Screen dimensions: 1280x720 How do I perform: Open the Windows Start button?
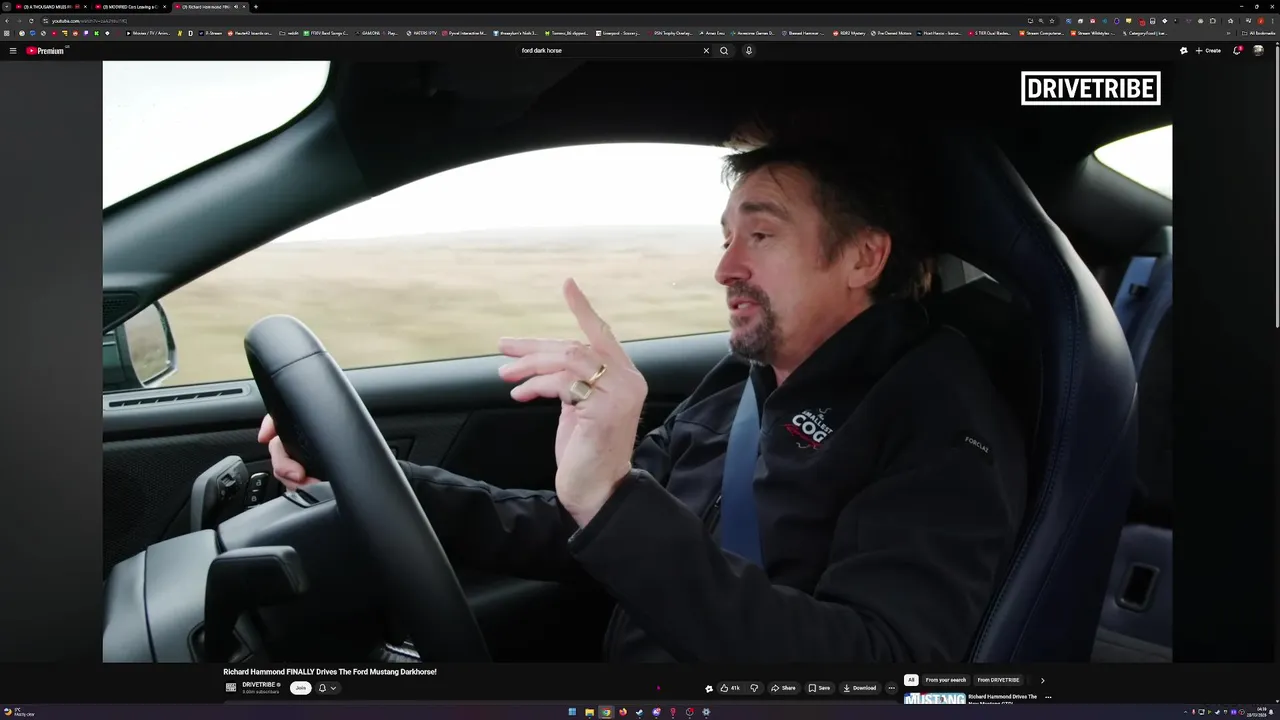[x=572, y=712]
